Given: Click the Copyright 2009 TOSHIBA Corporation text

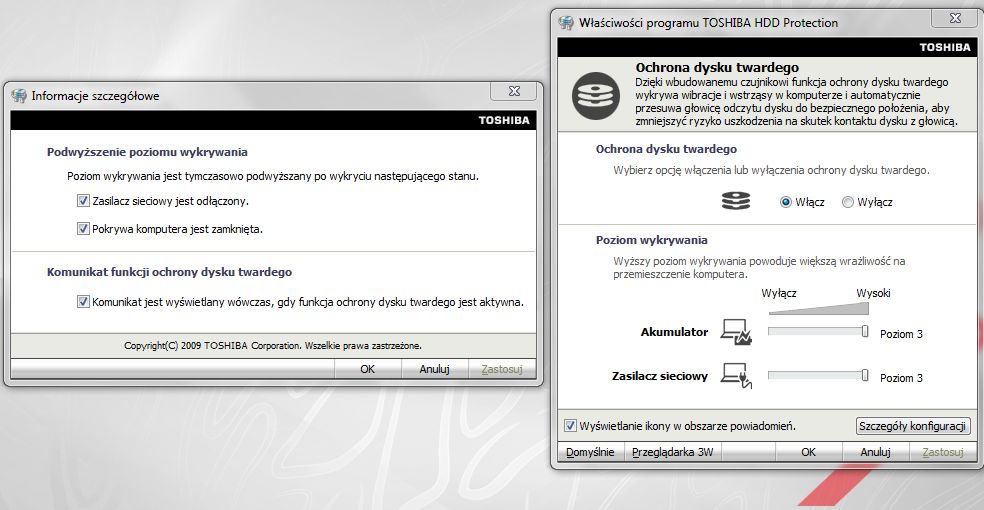Looking at the screenshot, I should tap(273, 346).
